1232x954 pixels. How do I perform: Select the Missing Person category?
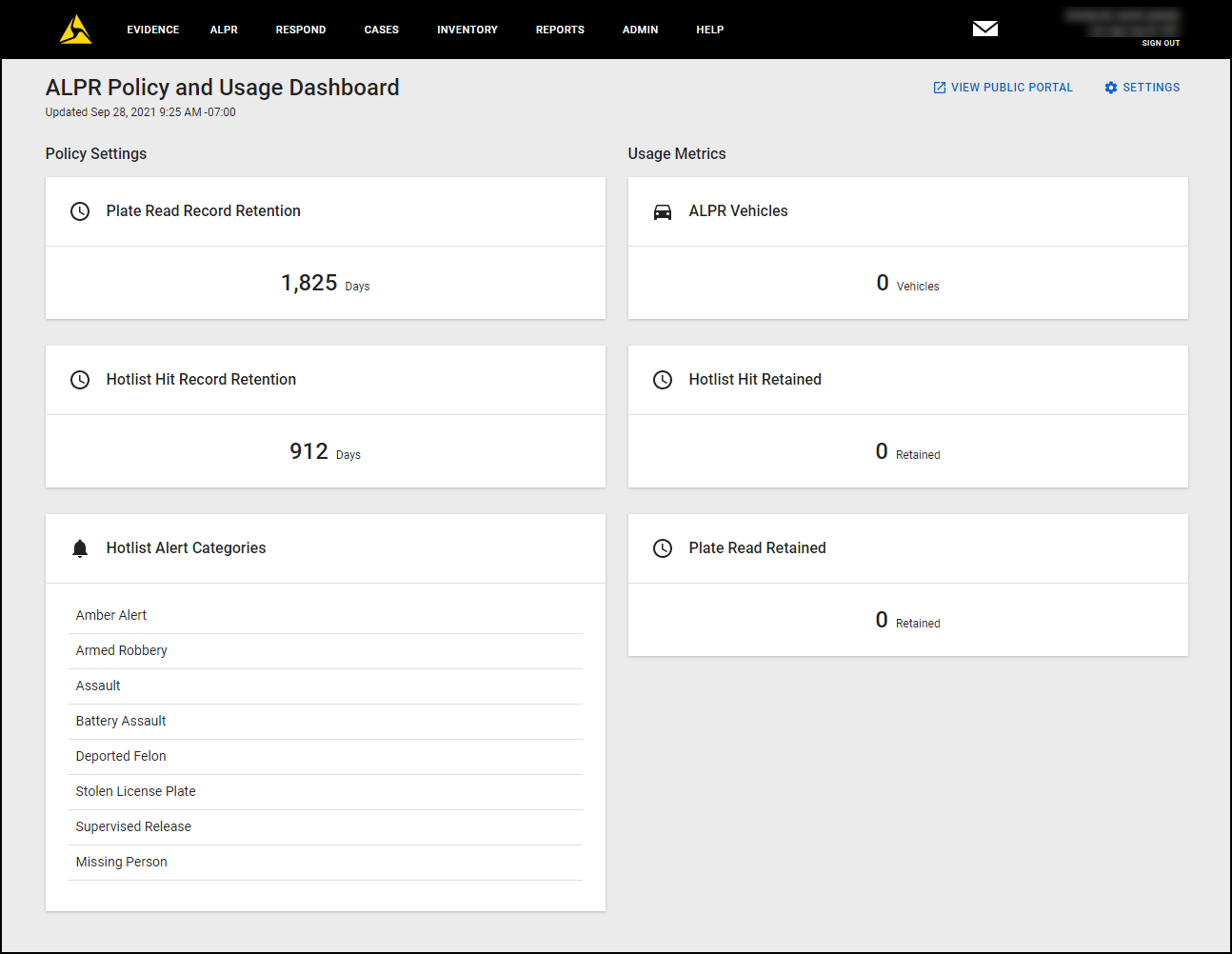pos(121,862)
